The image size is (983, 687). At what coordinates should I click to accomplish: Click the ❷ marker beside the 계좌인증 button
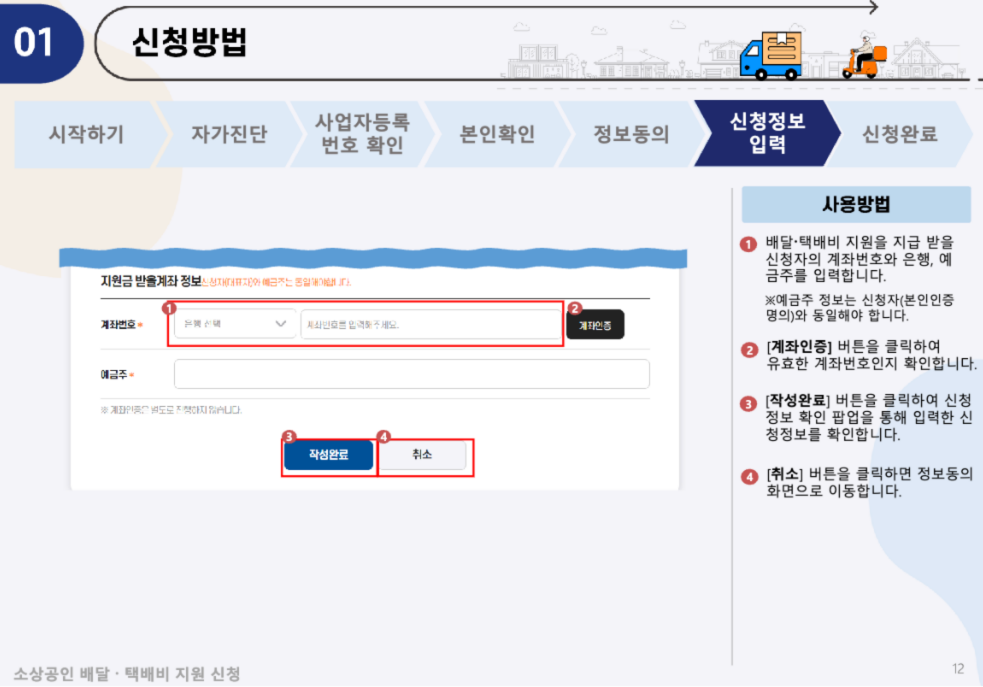point(574,308)
